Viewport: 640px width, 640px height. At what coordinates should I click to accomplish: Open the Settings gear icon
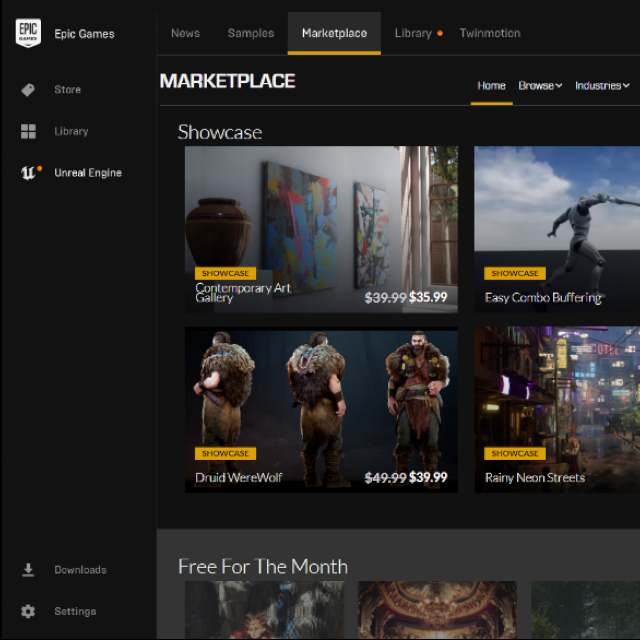(28, 611)
